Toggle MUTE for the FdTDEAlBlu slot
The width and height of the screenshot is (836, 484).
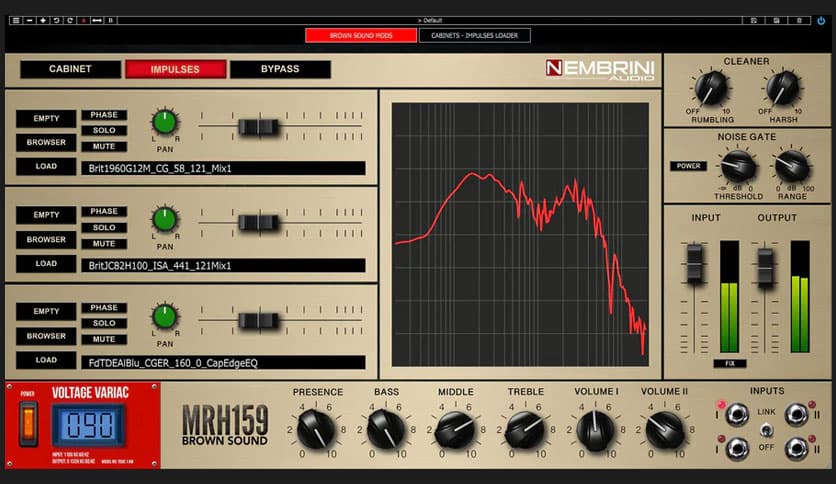[x=104, y=339]
